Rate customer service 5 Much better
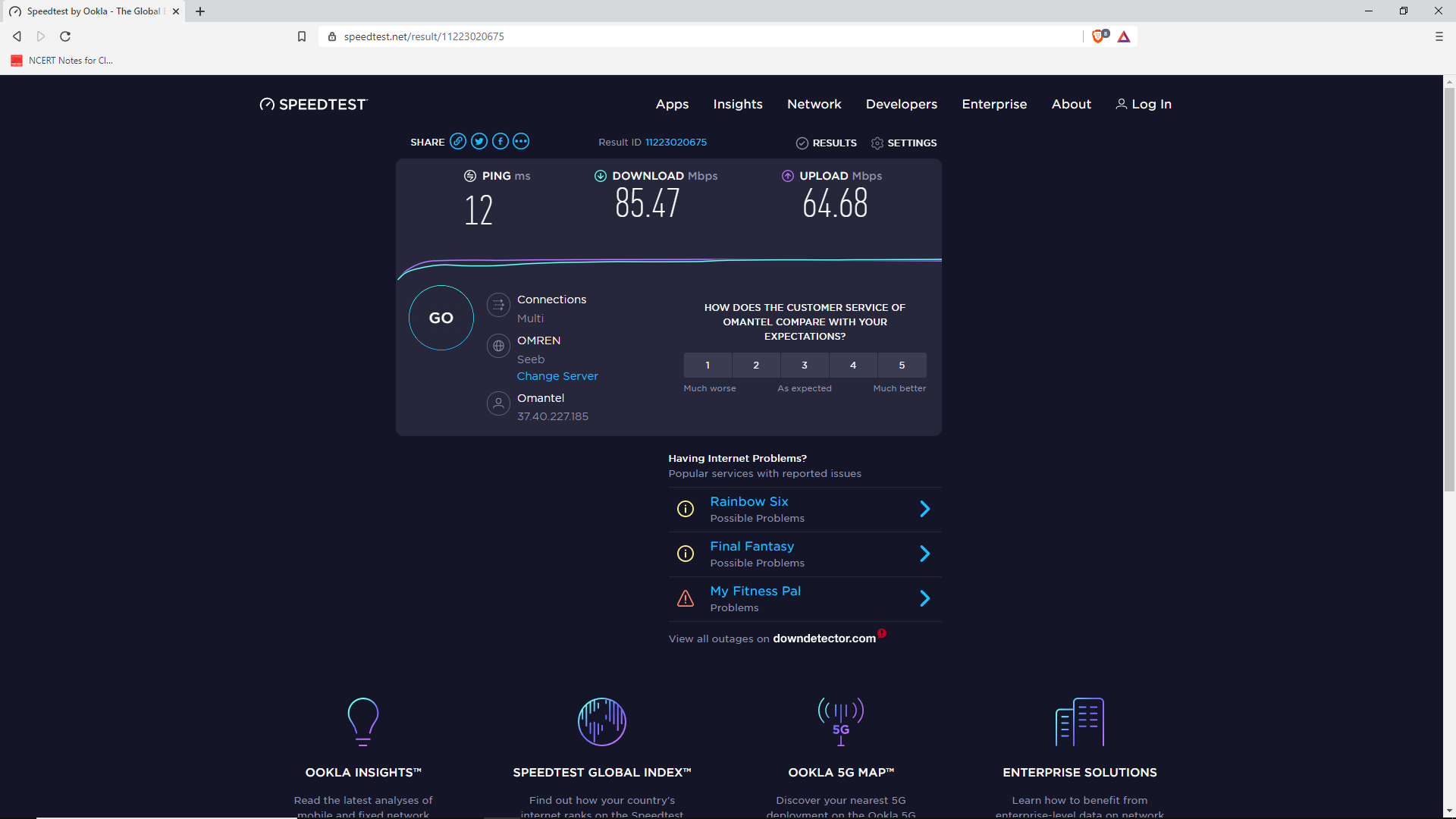Viewport: 1456px width, 819px height. click(902, 366)
